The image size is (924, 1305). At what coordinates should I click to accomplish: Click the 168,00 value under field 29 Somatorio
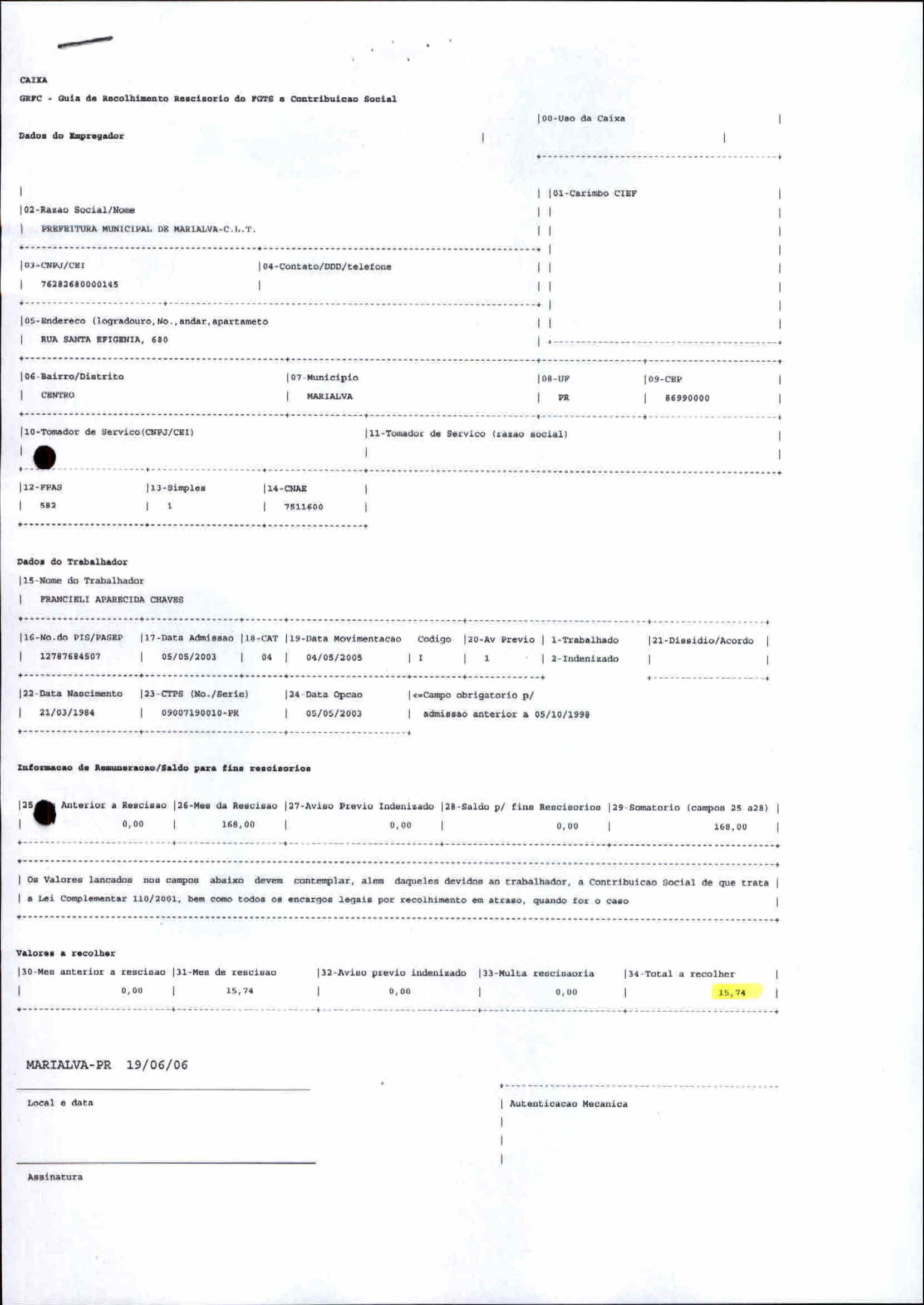(730, 827)
